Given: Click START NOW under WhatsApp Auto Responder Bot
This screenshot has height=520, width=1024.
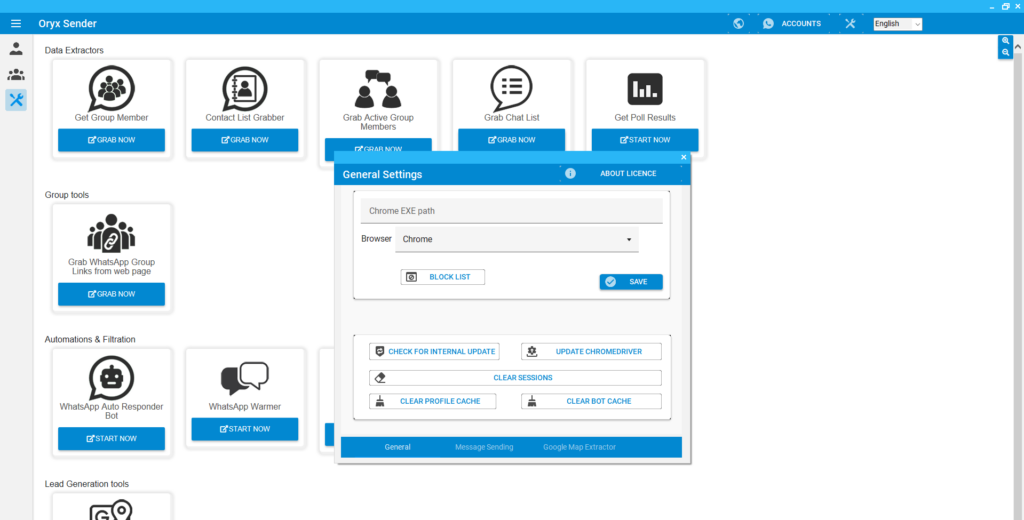Looking at the screenshot, I should pyautogui.click(x=112, y=438).
